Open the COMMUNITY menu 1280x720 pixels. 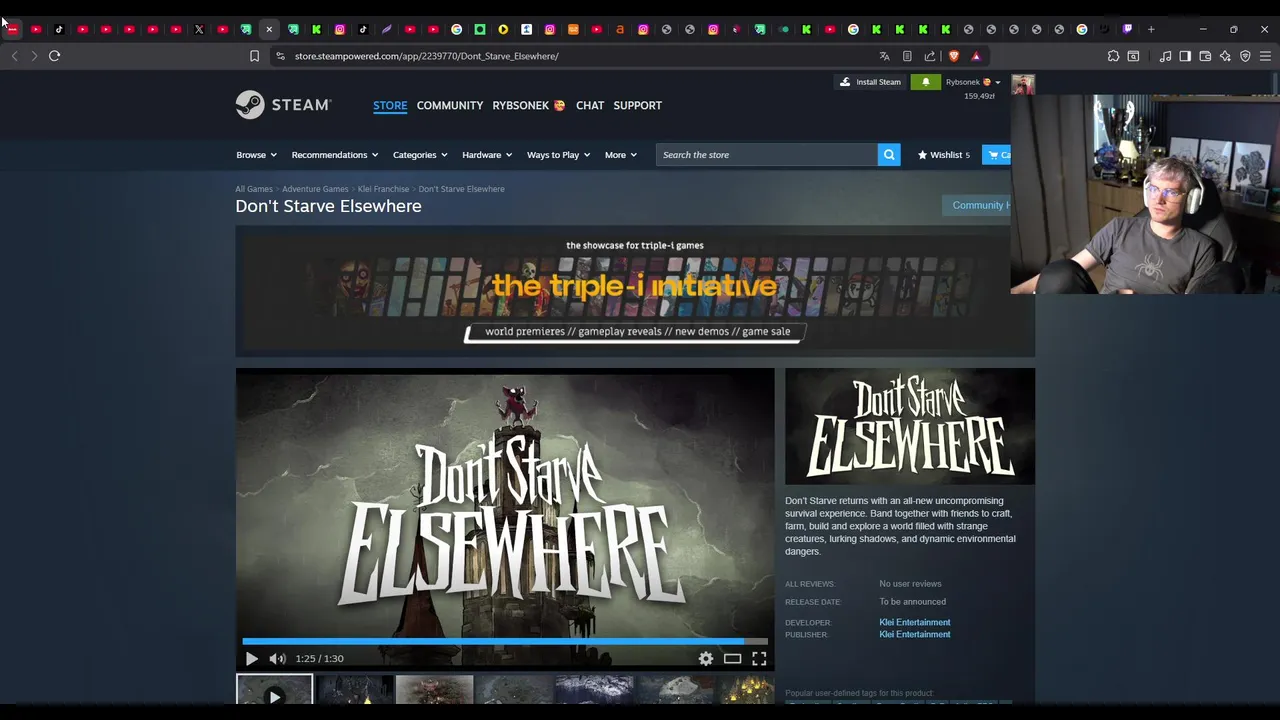[x=450, y=105]
